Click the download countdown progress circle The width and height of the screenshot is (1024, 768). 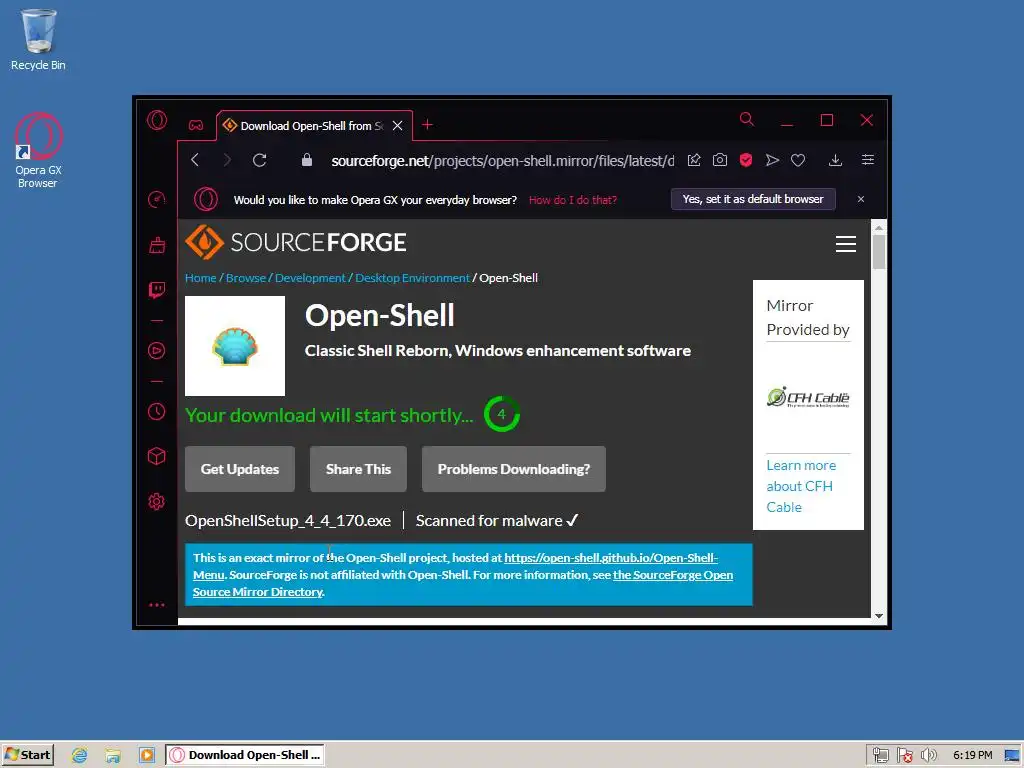(x=502, y=414)
